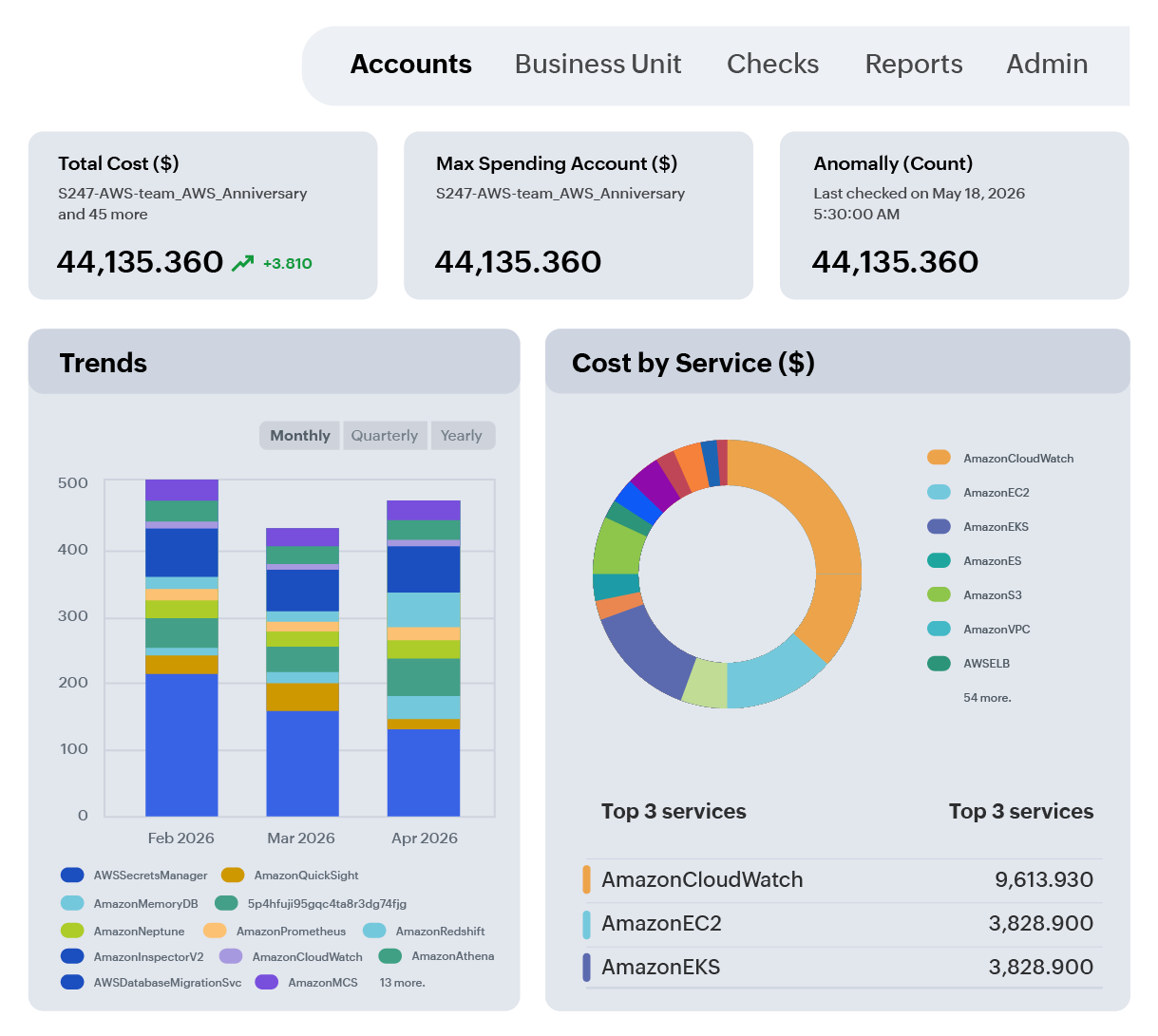Toggle AmazonInspectorV2 legend swatch
The image size is (1158, 1036).
72,956
